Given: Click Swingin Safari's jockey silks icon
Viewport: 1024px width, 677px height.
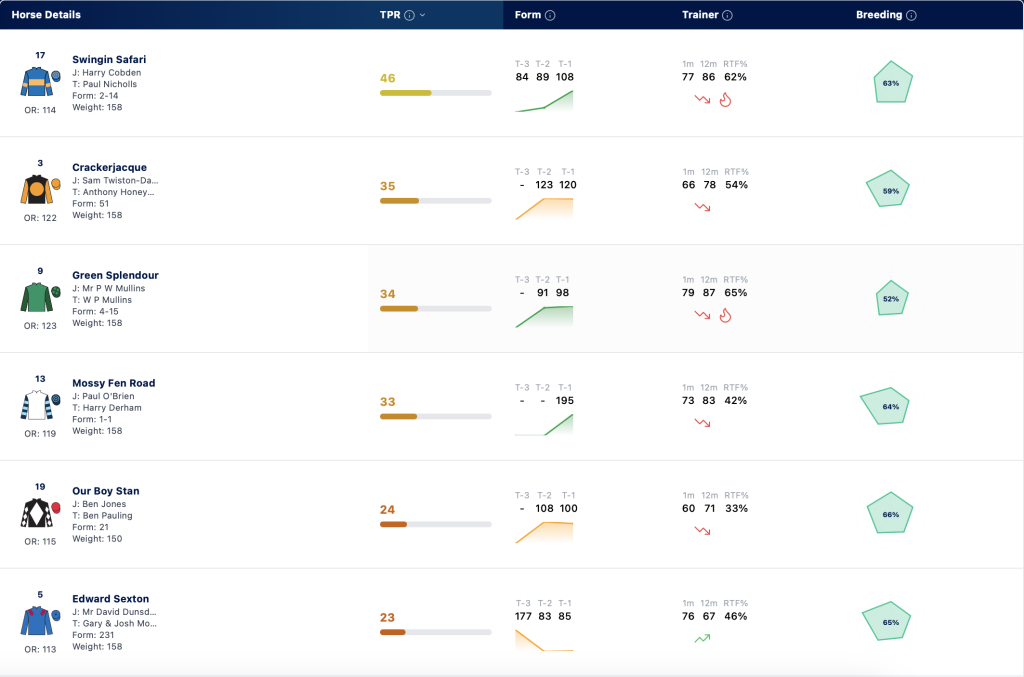Looking at the screenshot, I should pyautogui.click(x=40, y=82).
